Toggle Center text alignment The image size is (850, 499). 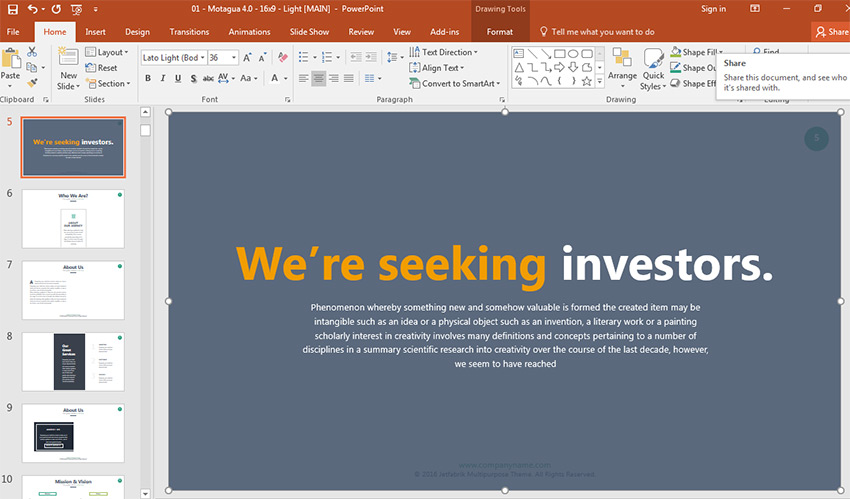tap(319, 79)
